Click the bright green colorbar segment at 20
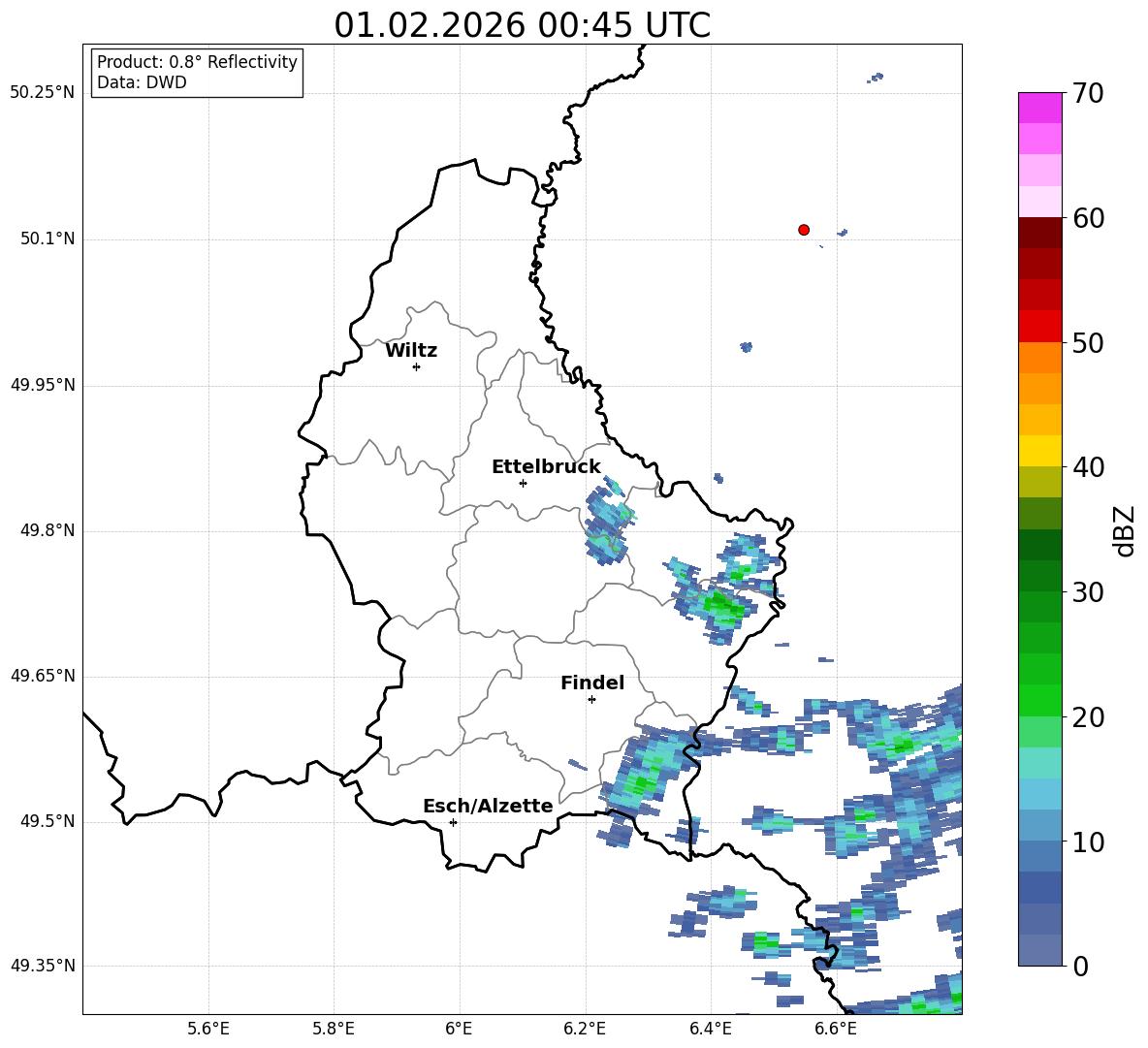The width and height of the screenshot is (1148, 1048). pos(1039,700)
